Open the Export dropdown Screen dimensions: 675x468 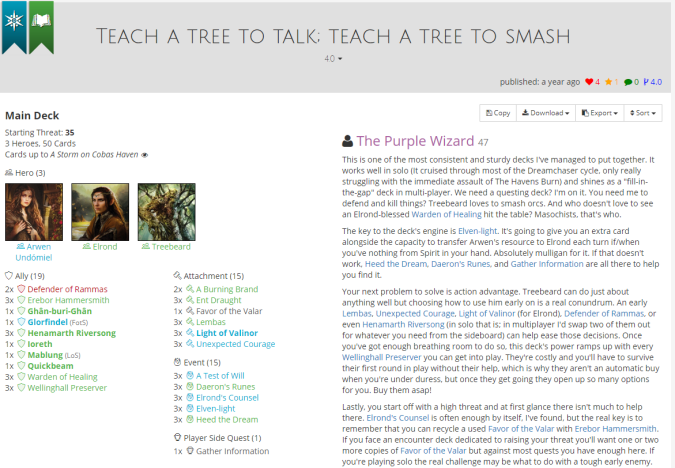(600, 113)
